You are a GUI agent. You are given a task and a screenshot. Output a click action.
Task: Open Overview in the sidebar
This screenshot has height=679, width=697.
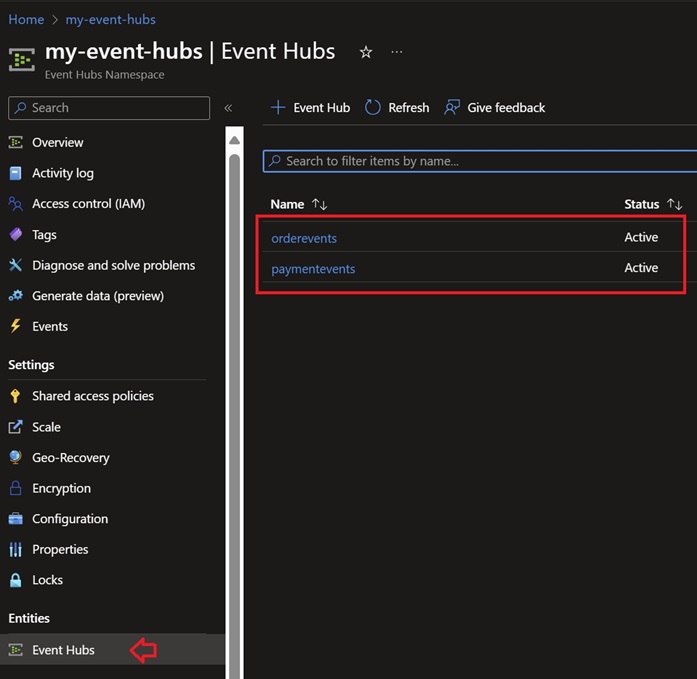point(57,143)
